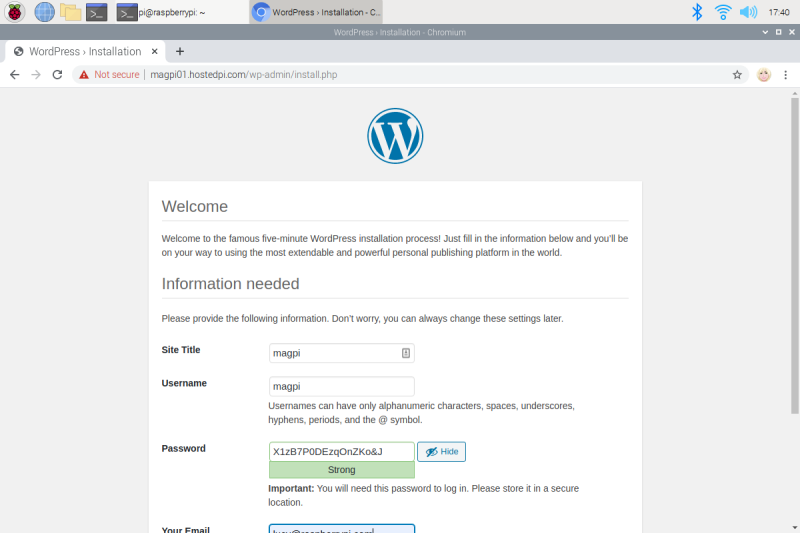Go back to the previous page
The height and width of the screenshot is (533, 800).
(x=14, y=74)
